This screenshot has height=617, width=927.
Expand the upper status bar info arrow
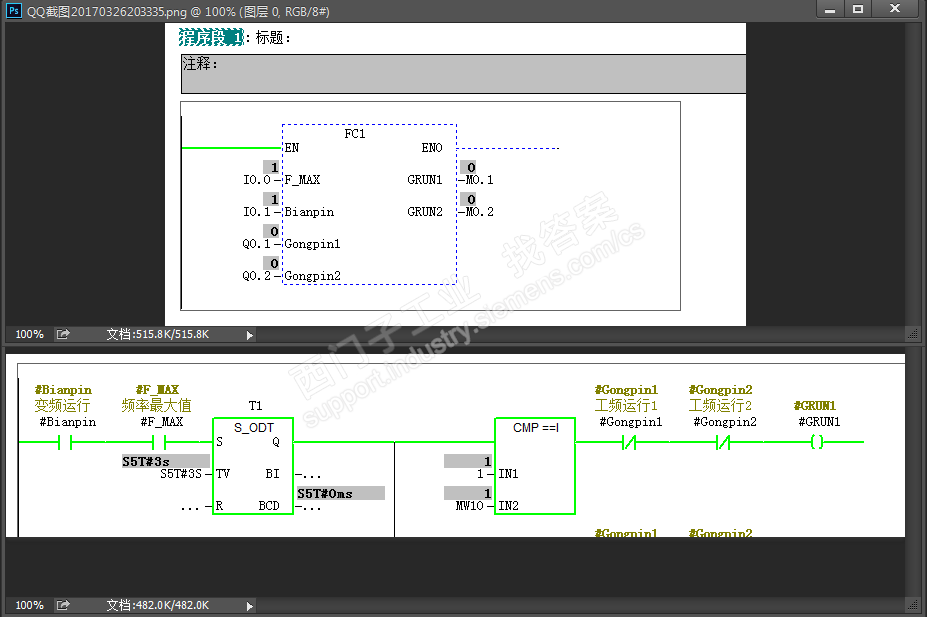(250, 335)
